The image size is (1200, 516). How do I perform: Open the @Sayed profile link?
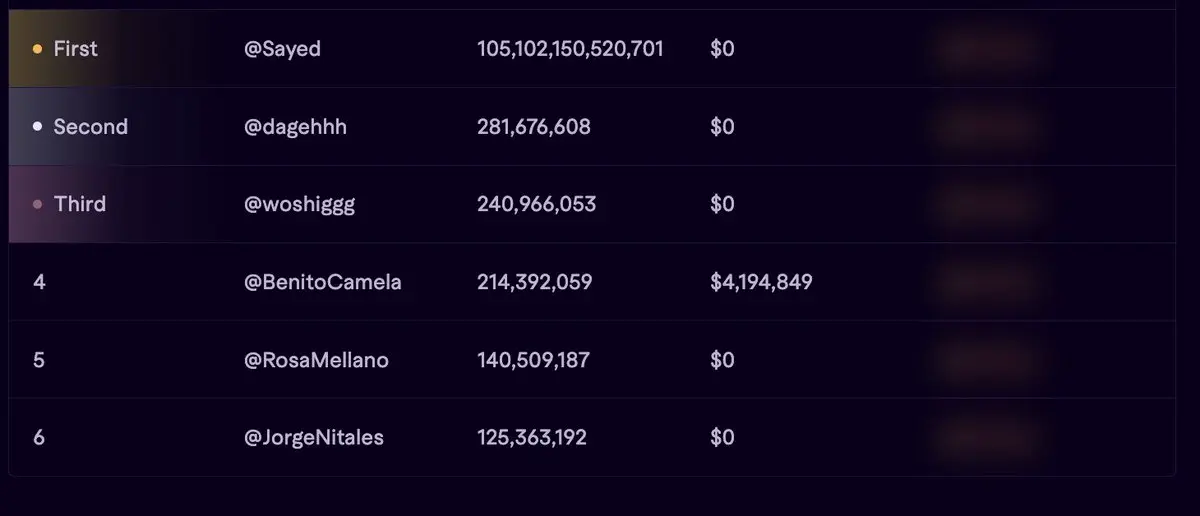(x=282, y=48)
